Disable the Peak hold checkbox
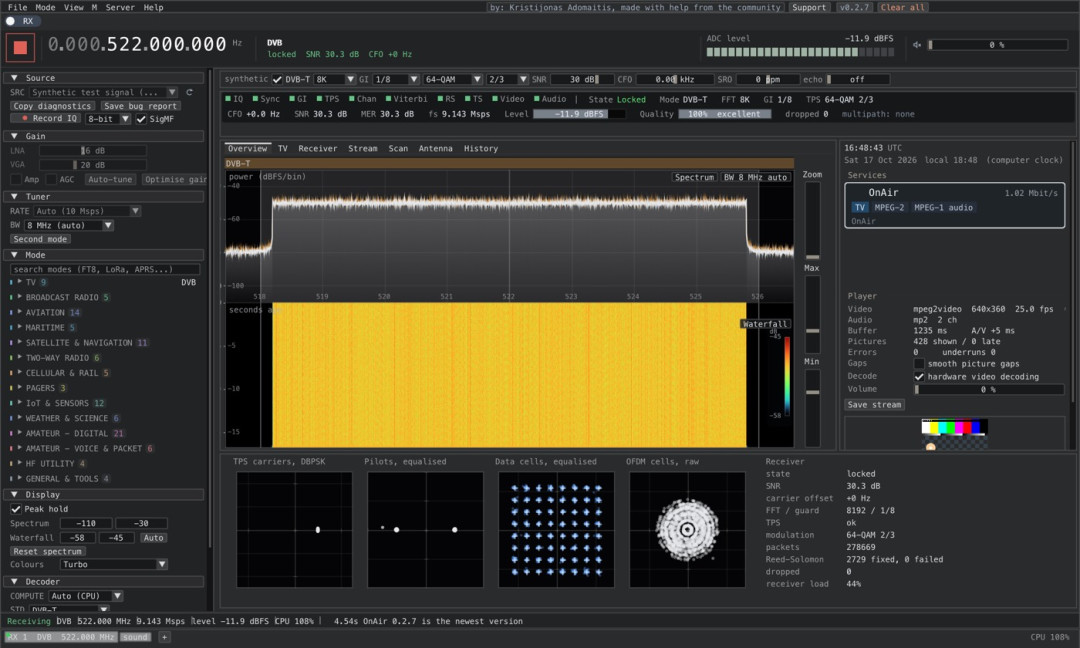This screenshot has width=1080, height=648. (15, 509)
